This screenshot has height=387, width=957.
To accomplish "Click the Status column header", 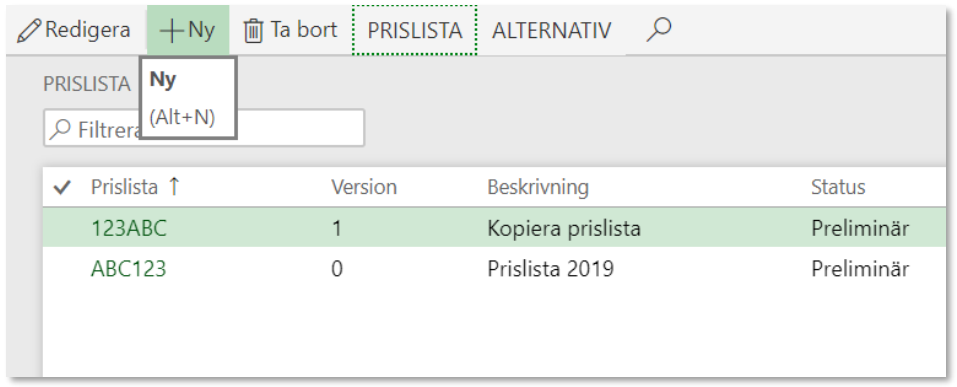I will pos(838,187).
